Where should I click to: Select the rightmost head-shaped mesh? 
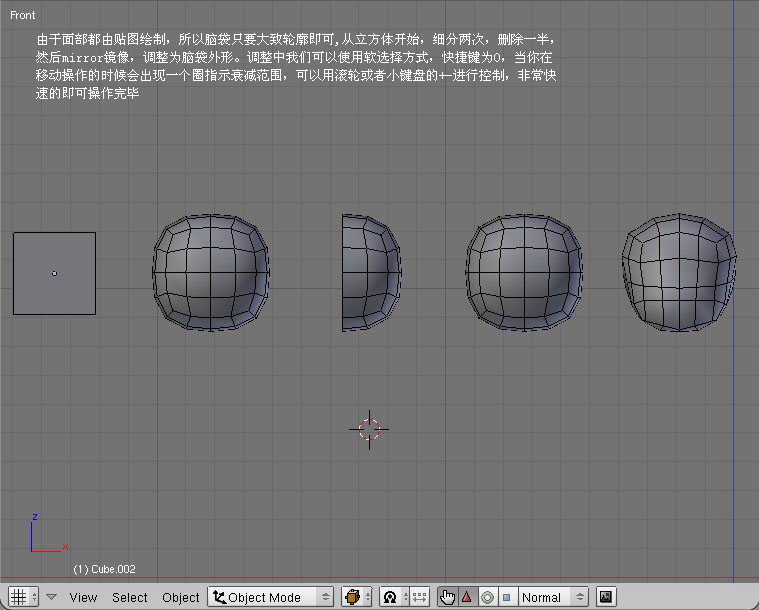(x=678, y=270)
